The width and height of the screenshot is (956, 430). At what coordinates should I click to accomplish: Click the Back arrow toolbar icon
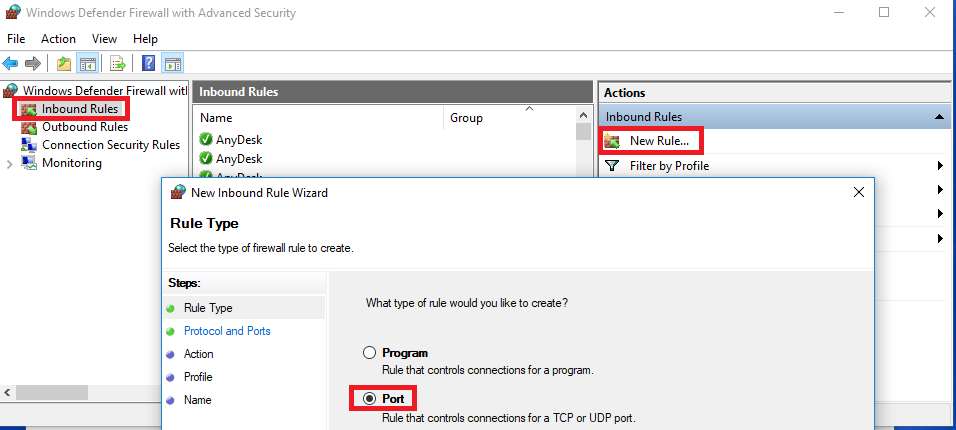pos(11,64)
